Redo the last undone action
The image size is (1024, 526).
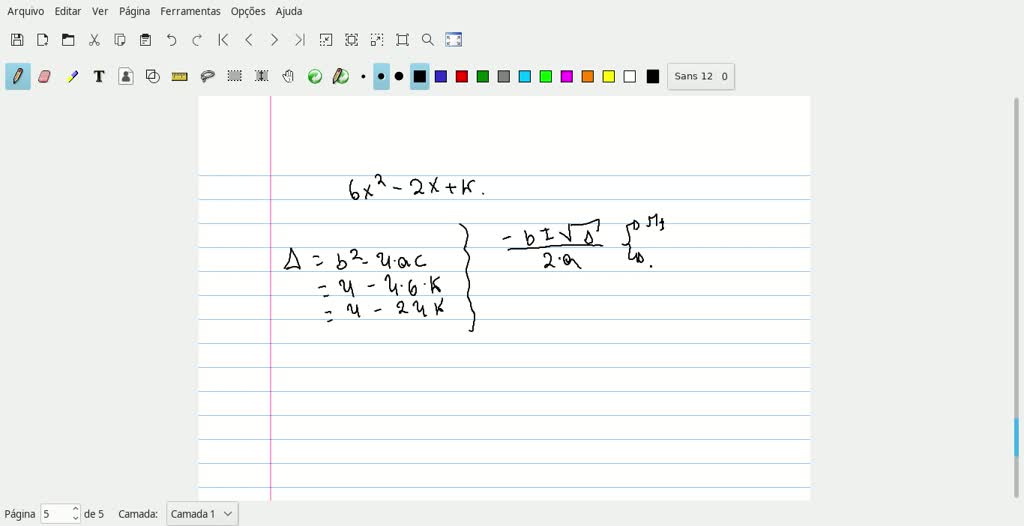pos(197,40)
